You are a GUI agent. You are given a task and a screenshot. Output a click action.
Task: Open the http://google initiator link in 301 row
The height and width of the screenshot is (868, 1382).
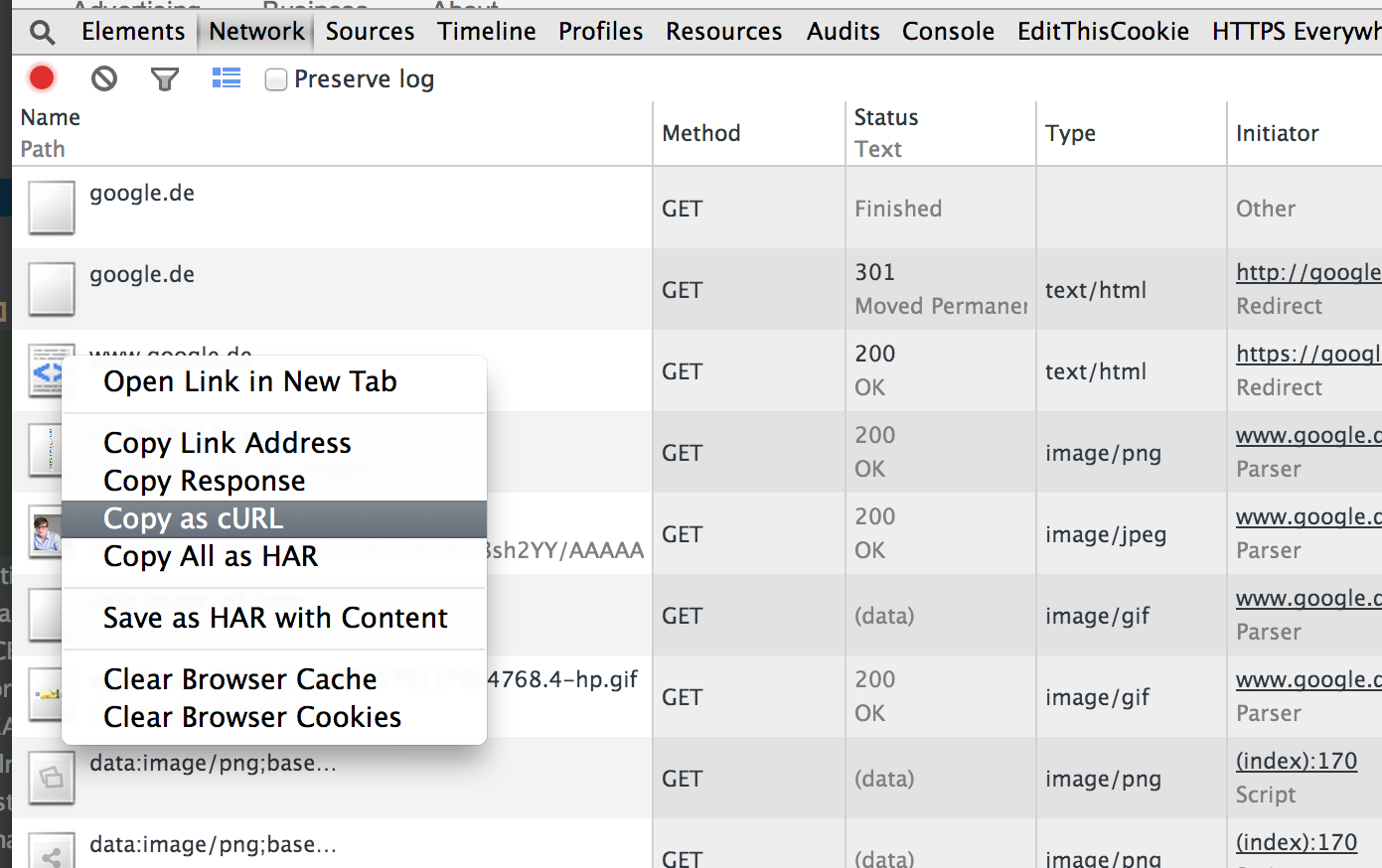point(1308,272)
